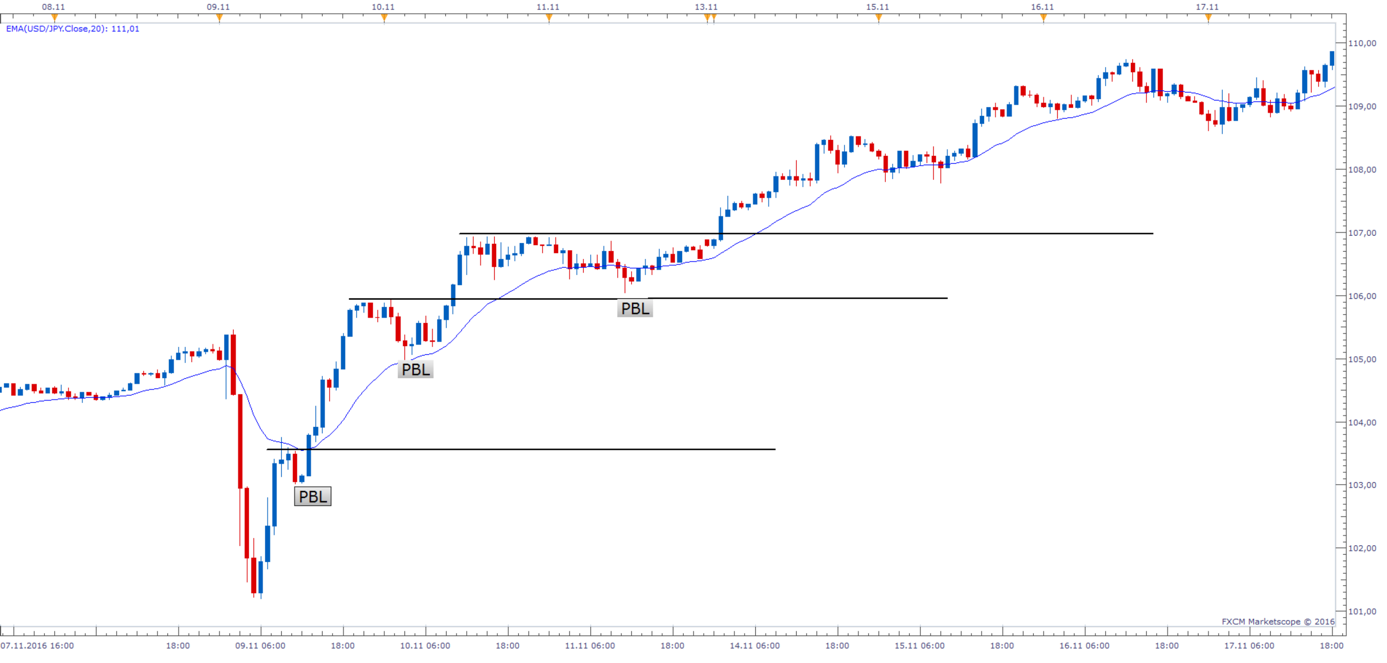This screenshot has width=1387, height=663.
Task: Click the 11.11 orange day marker
Action: [549, 19]
